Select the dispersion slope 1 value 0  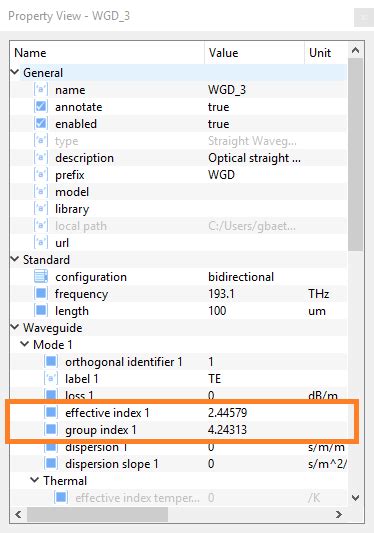(211, 464)
